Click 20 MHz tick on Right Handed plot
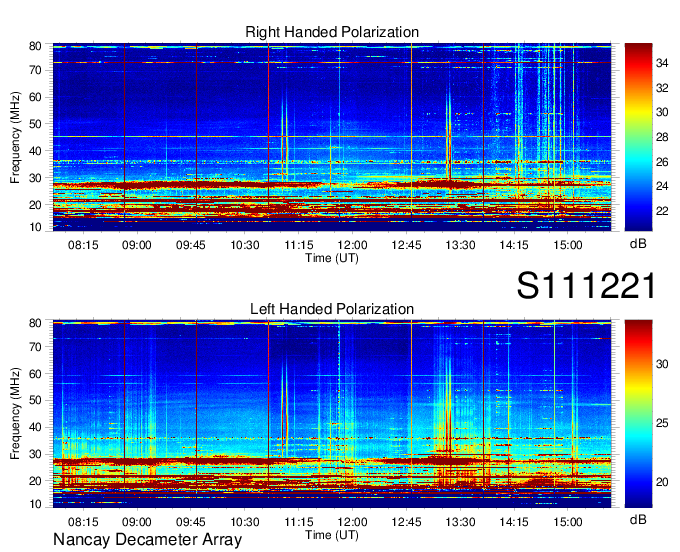The height and width of the screenshot is (552, 680). [x=35, y=205]
